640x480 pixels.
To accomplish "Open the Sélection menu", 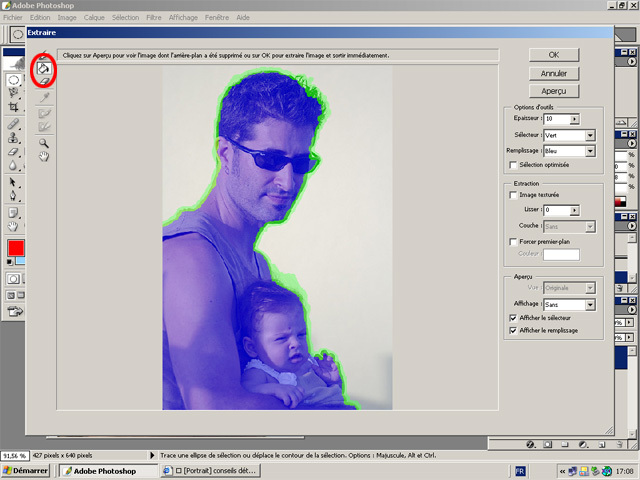I will click(x=125, y=18).
